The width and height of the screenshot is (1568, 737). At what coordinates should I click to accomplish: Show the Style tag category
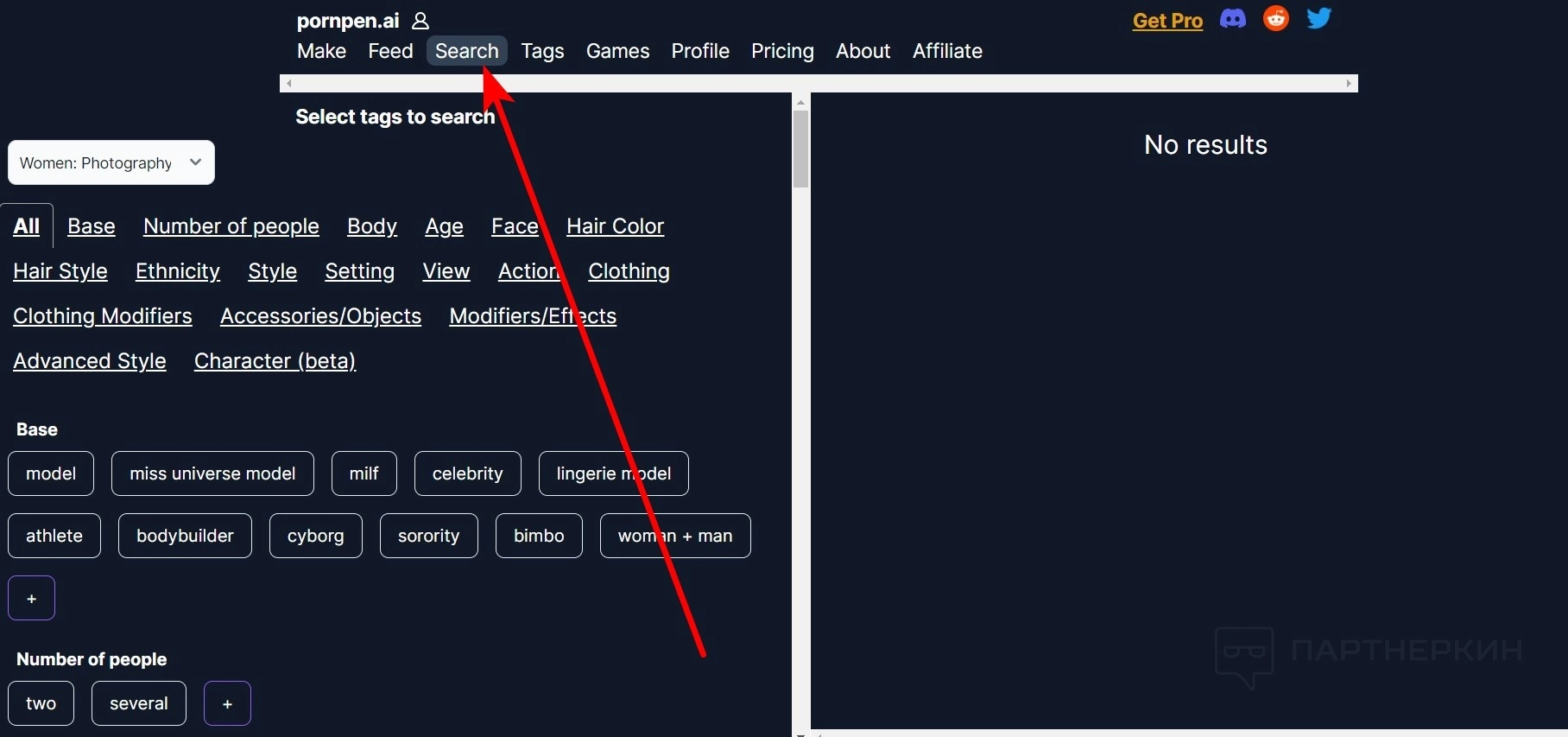272,271
